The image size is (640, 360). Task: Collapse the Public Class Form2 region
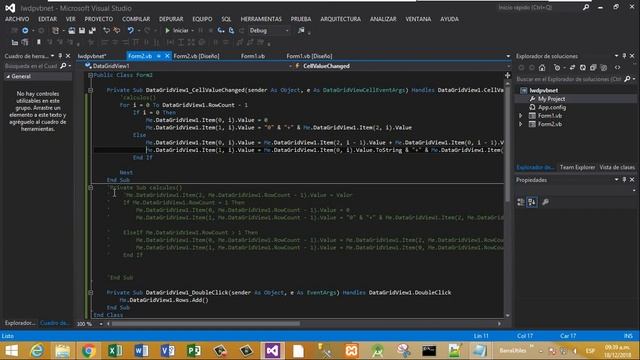(91, 75)
